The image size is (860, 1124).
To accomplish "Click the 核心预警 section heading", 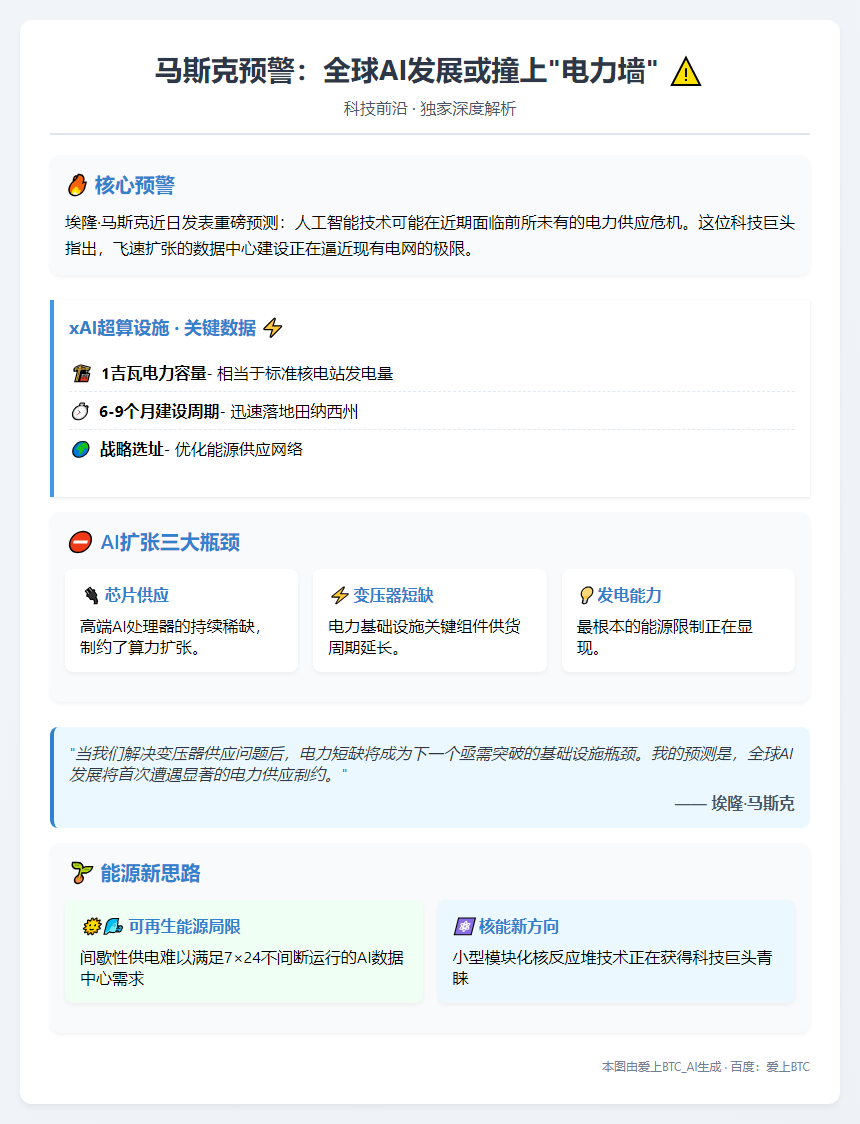I will pos(135,186).
